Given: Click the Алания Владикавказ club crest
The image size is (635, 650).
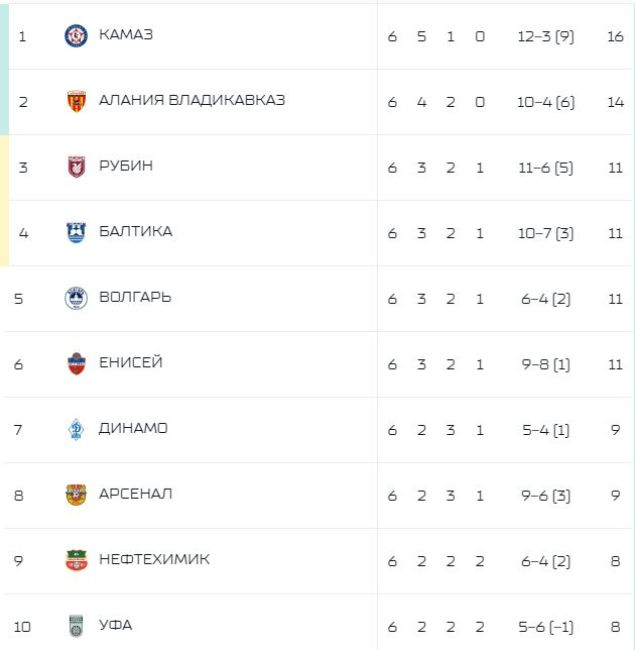Looking at the screenshot, I should (76, 102).
